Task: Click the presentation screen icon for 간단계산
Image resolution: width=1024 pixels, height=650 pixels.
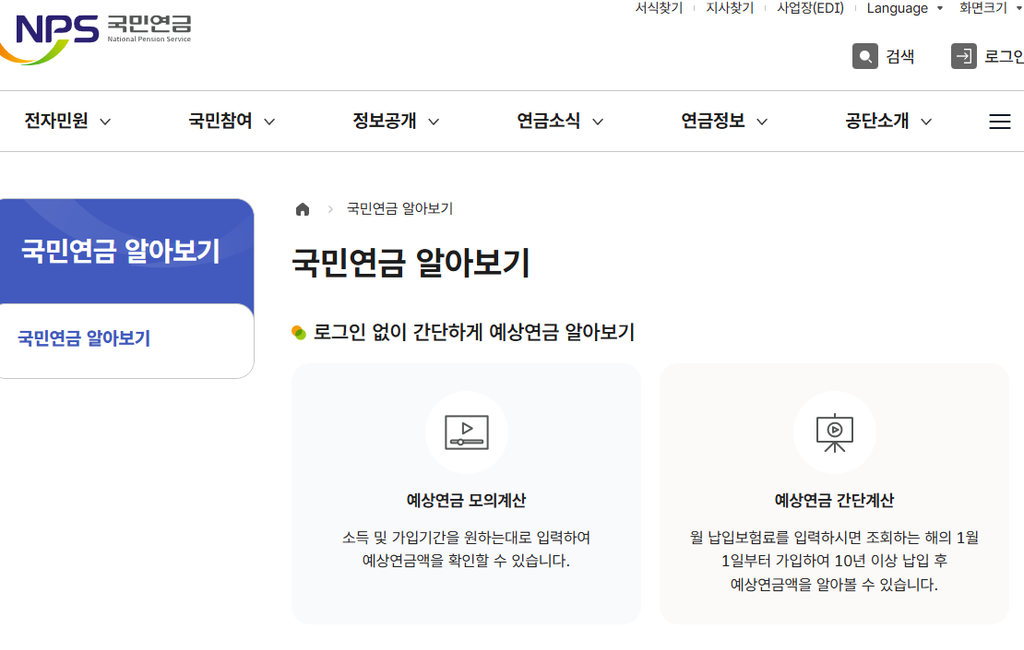Action: (x=835, y=432)
